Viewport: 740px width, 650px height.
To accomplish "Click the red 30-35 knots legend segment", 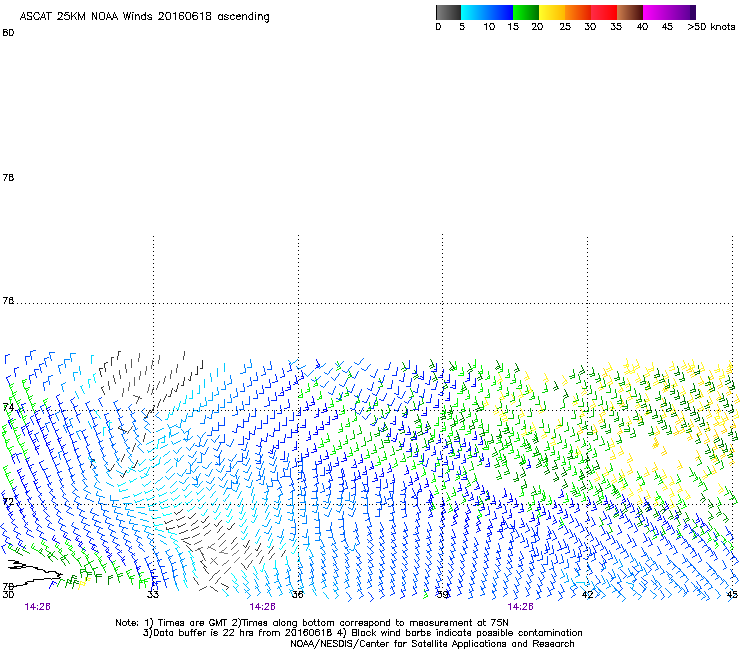I will click(x=604, y=12).
